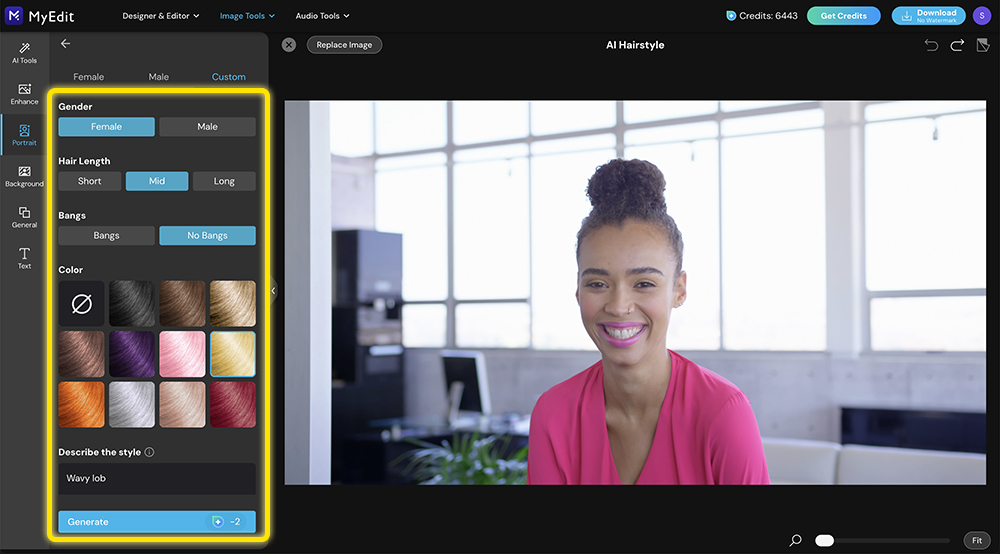
Task: Remove the image with the X icon
Action: point(289,45)
